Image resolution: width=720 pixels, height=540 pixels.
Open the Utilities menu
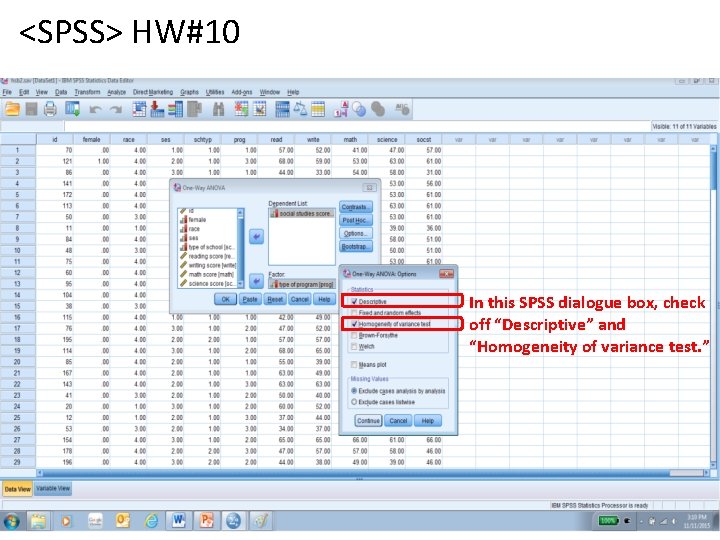[x=214, y=92]
